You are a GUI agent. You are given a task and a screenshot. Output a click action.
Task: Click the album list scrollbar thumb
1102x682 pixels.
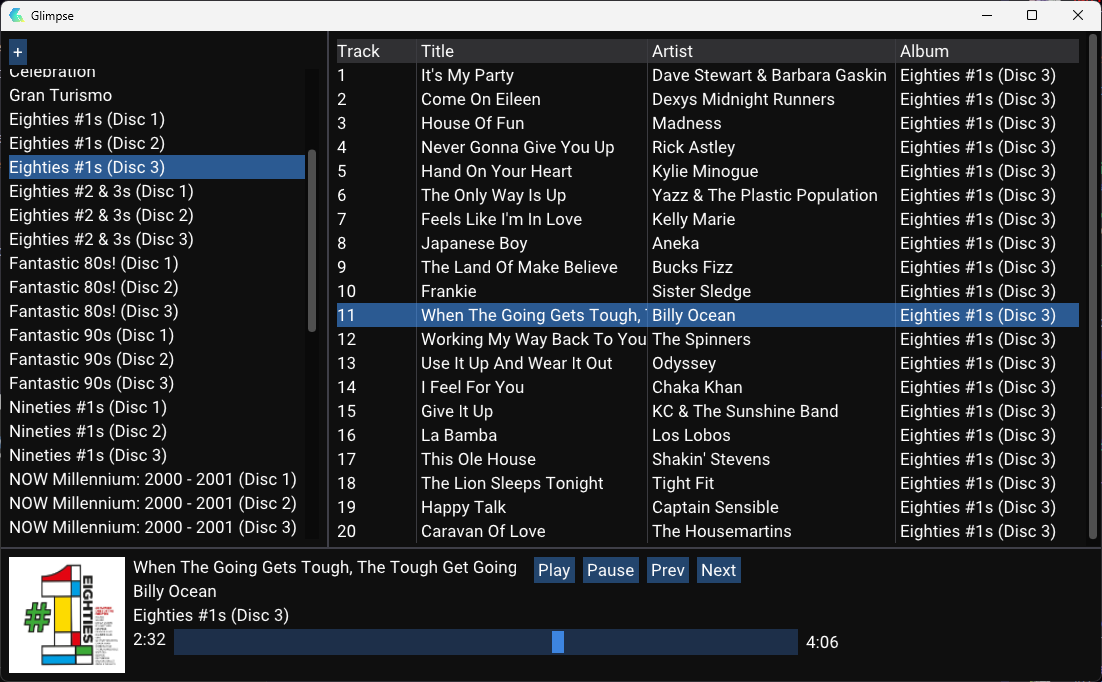(312, 240)
